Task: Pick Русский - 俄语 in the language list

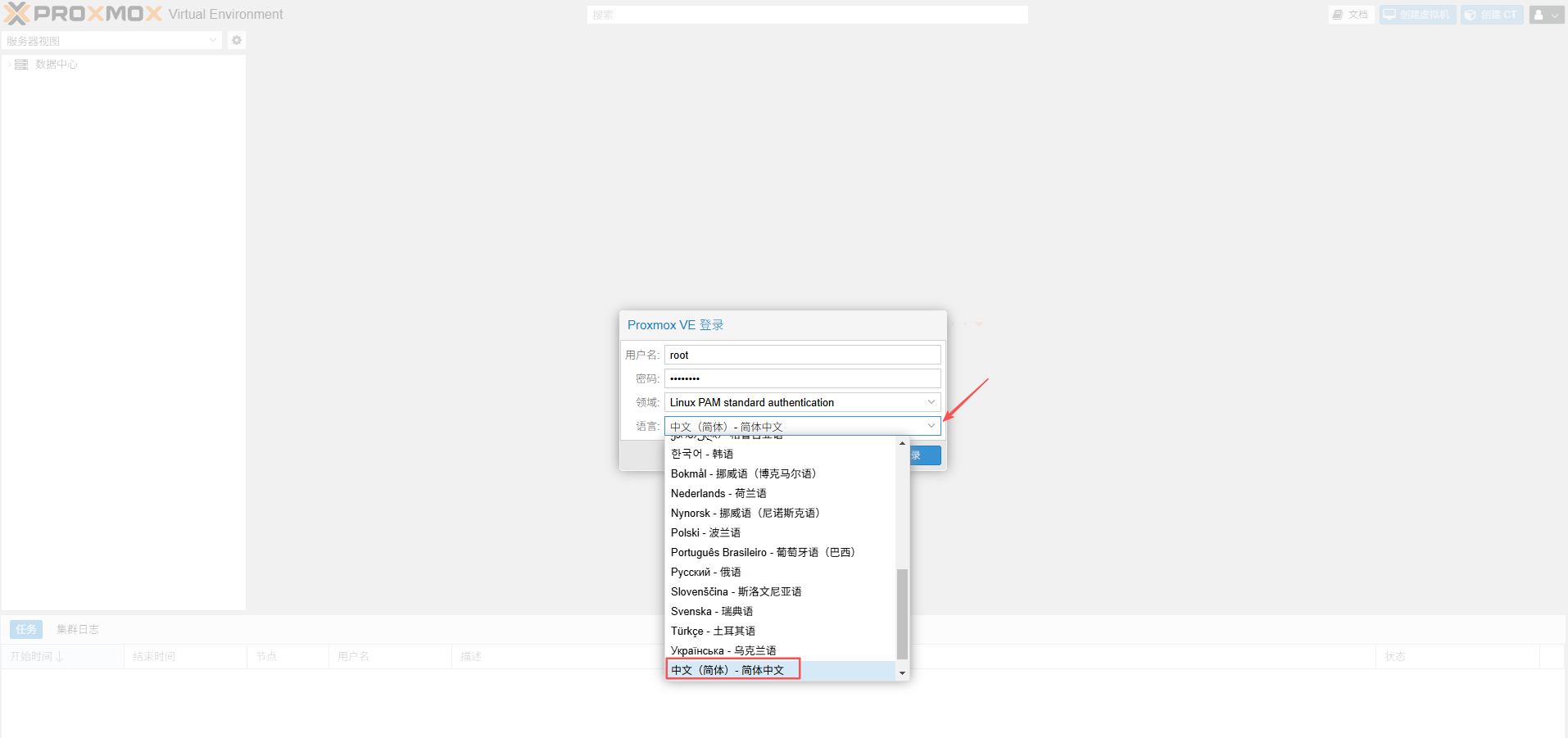Action: pos(781,572)
